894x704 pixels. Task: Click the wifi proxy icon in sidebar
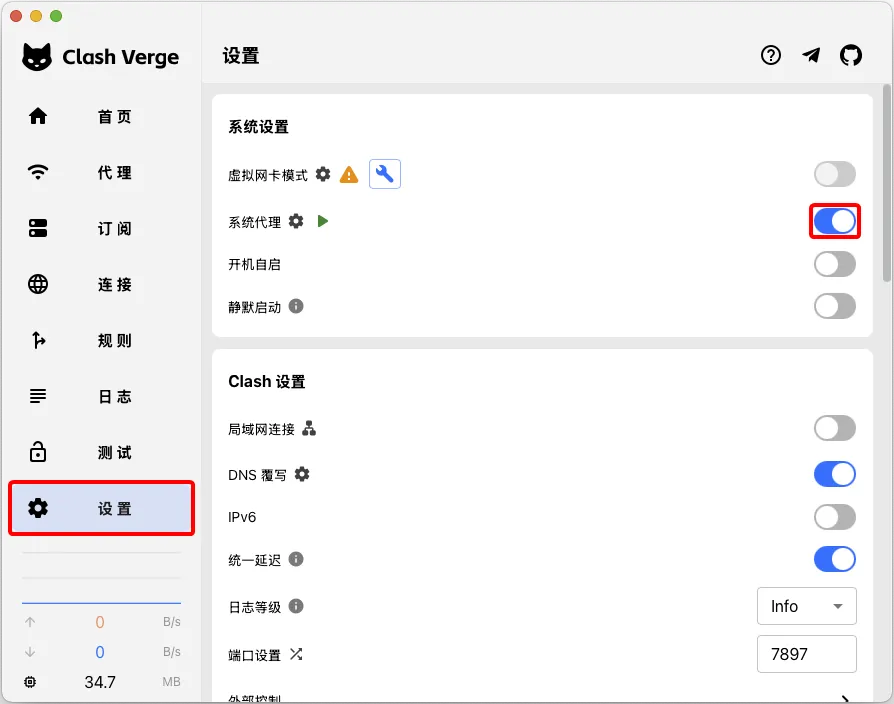[x=38, y=172]
